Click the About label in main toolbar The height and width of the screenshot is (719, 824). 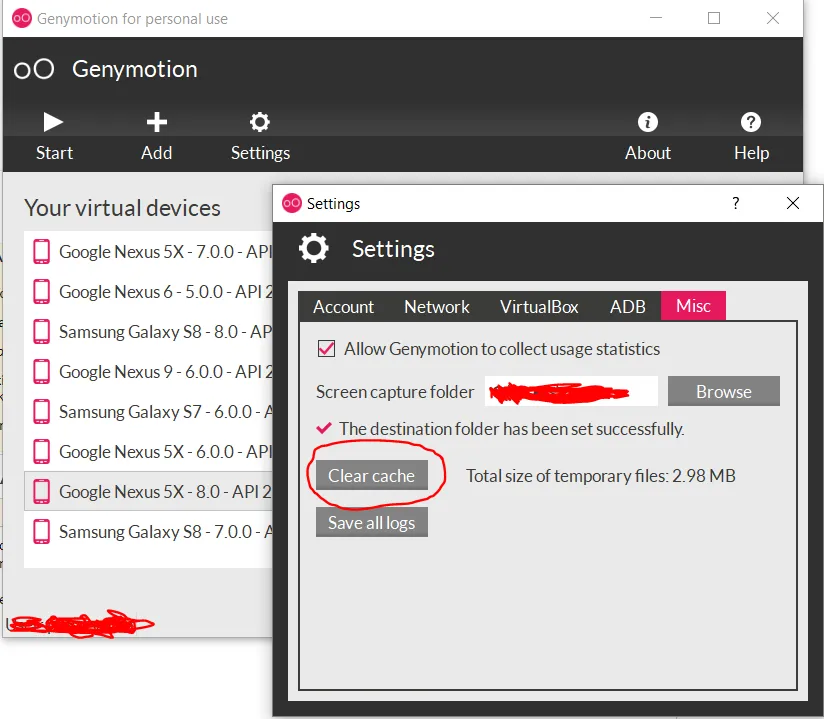tap(647, 153)
